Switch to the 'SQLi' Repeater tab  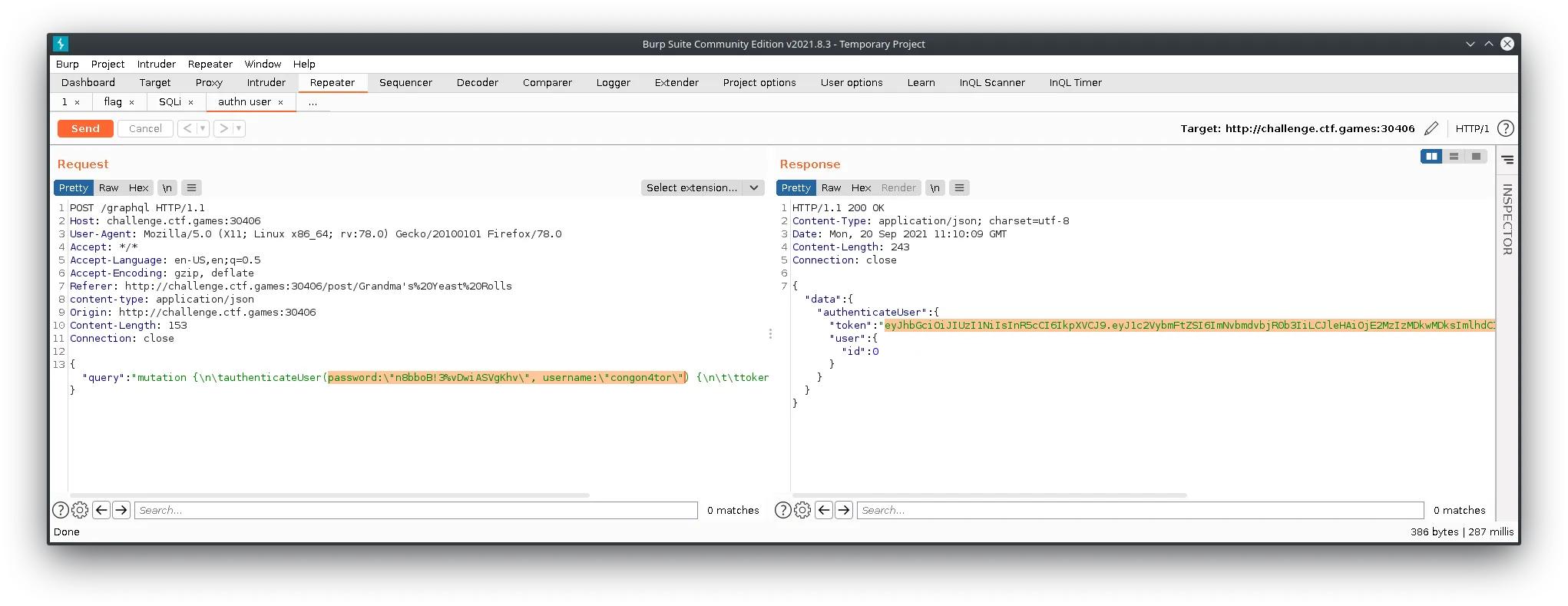click(x=170, y=102)
